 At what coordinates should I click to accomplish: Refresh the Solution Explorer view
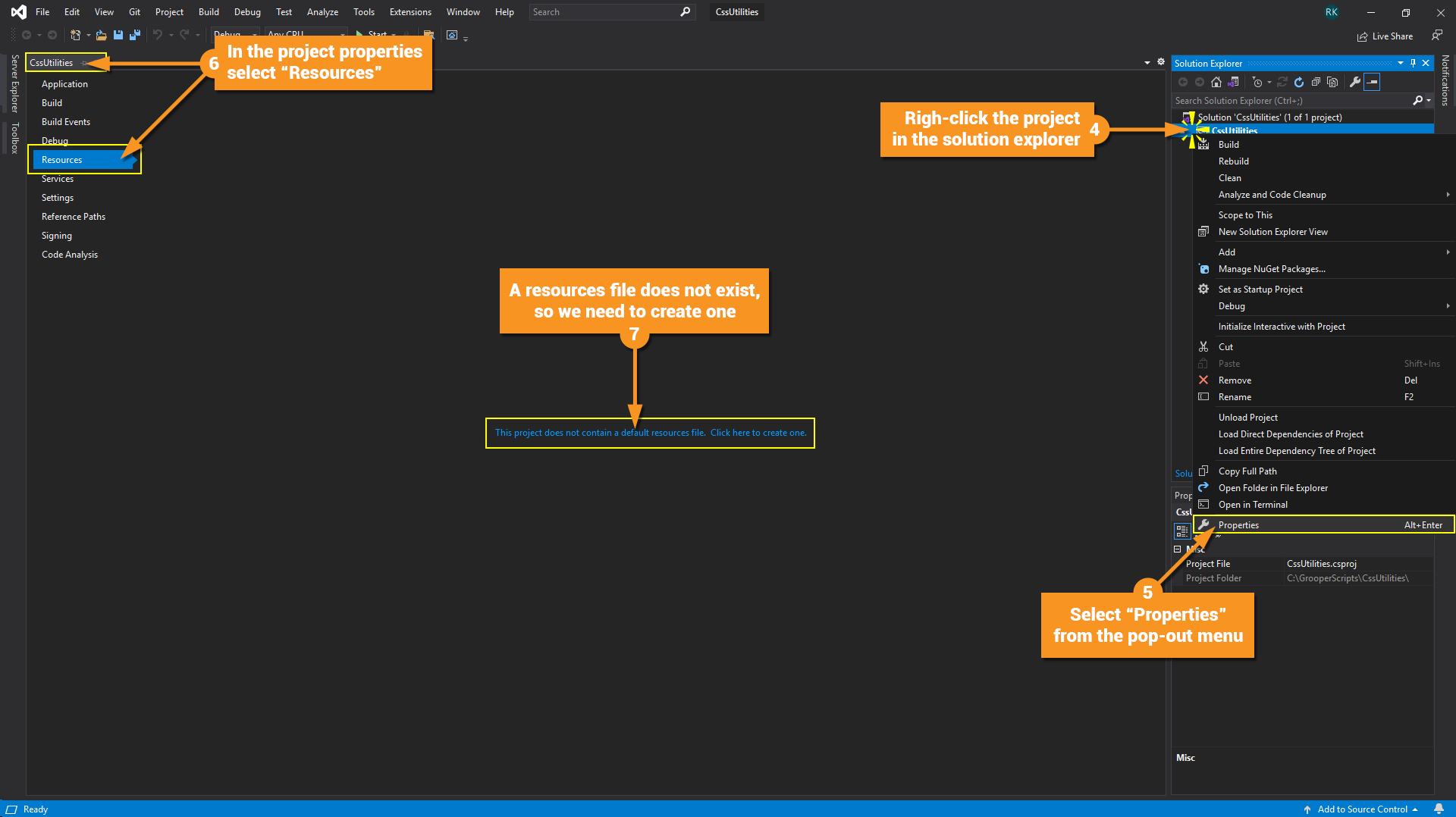1299,82
